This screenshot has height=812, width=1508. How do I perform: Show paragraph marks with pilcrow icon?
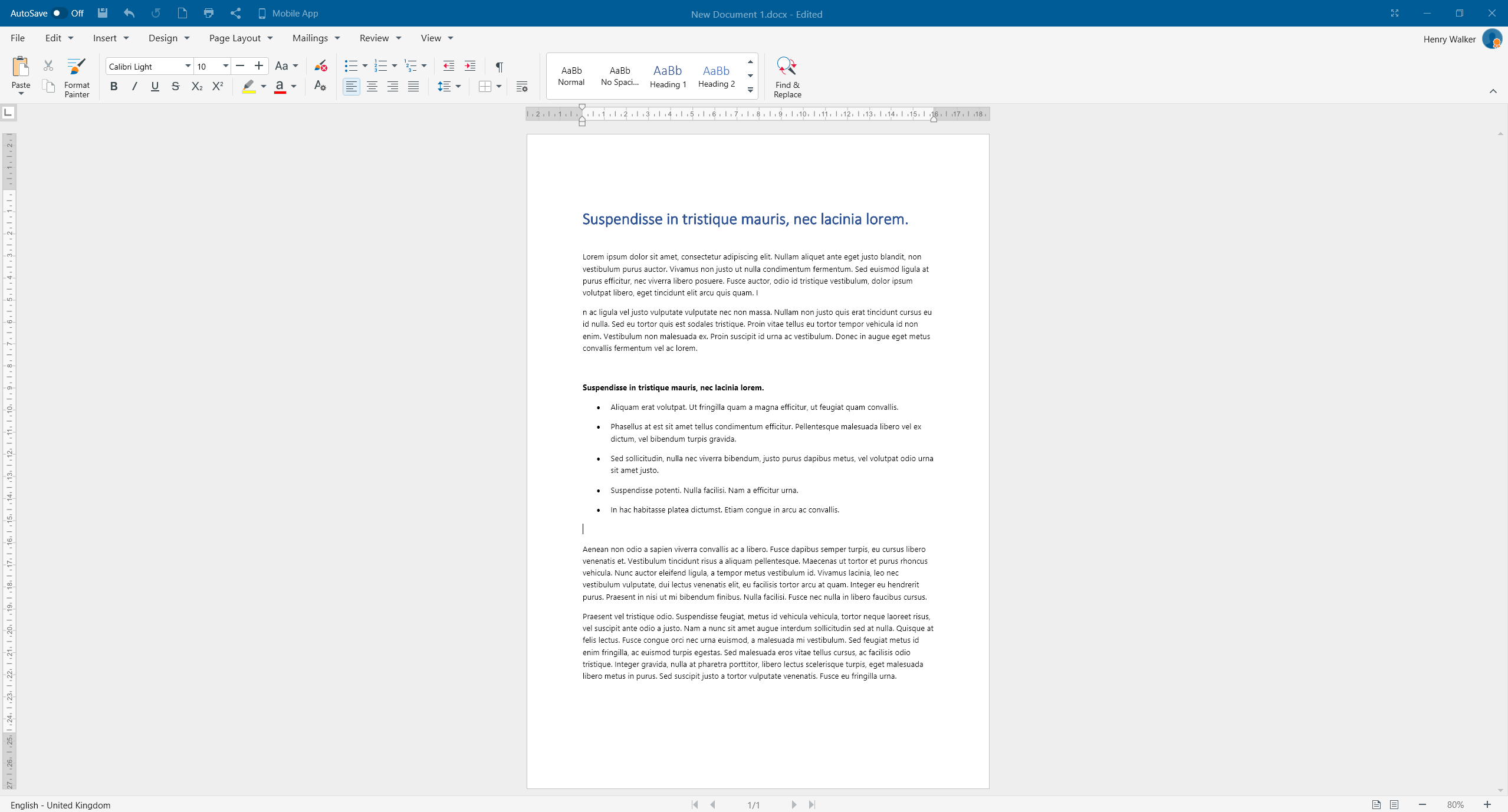tap(499, 67)
